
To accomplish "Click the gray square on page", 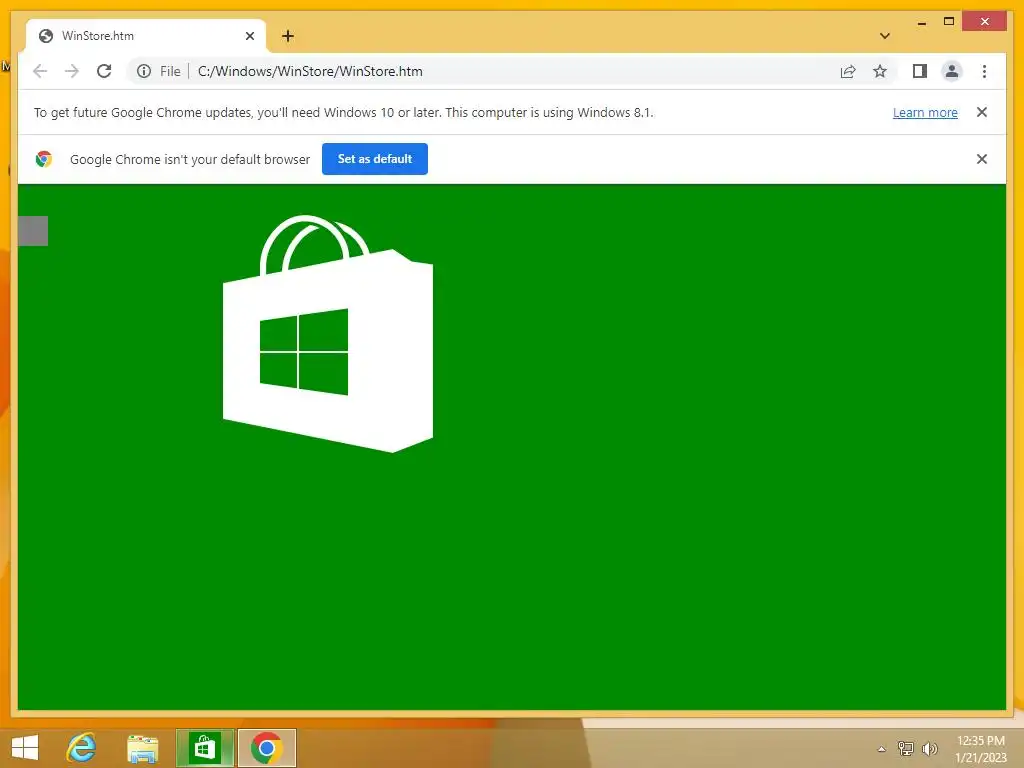I will 33,231.
